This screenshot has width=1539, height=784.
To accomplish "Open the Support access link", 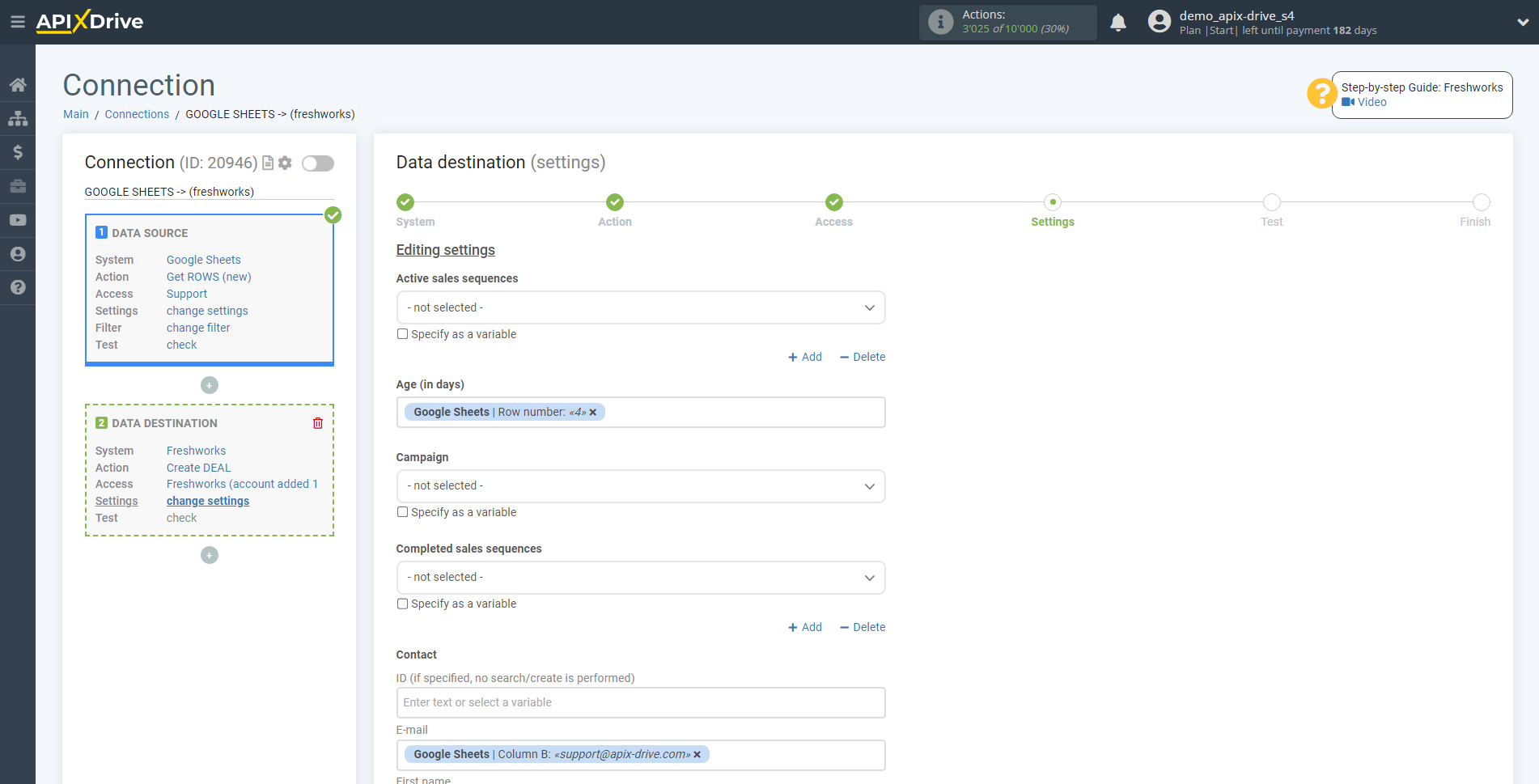I will pos(187,294).
